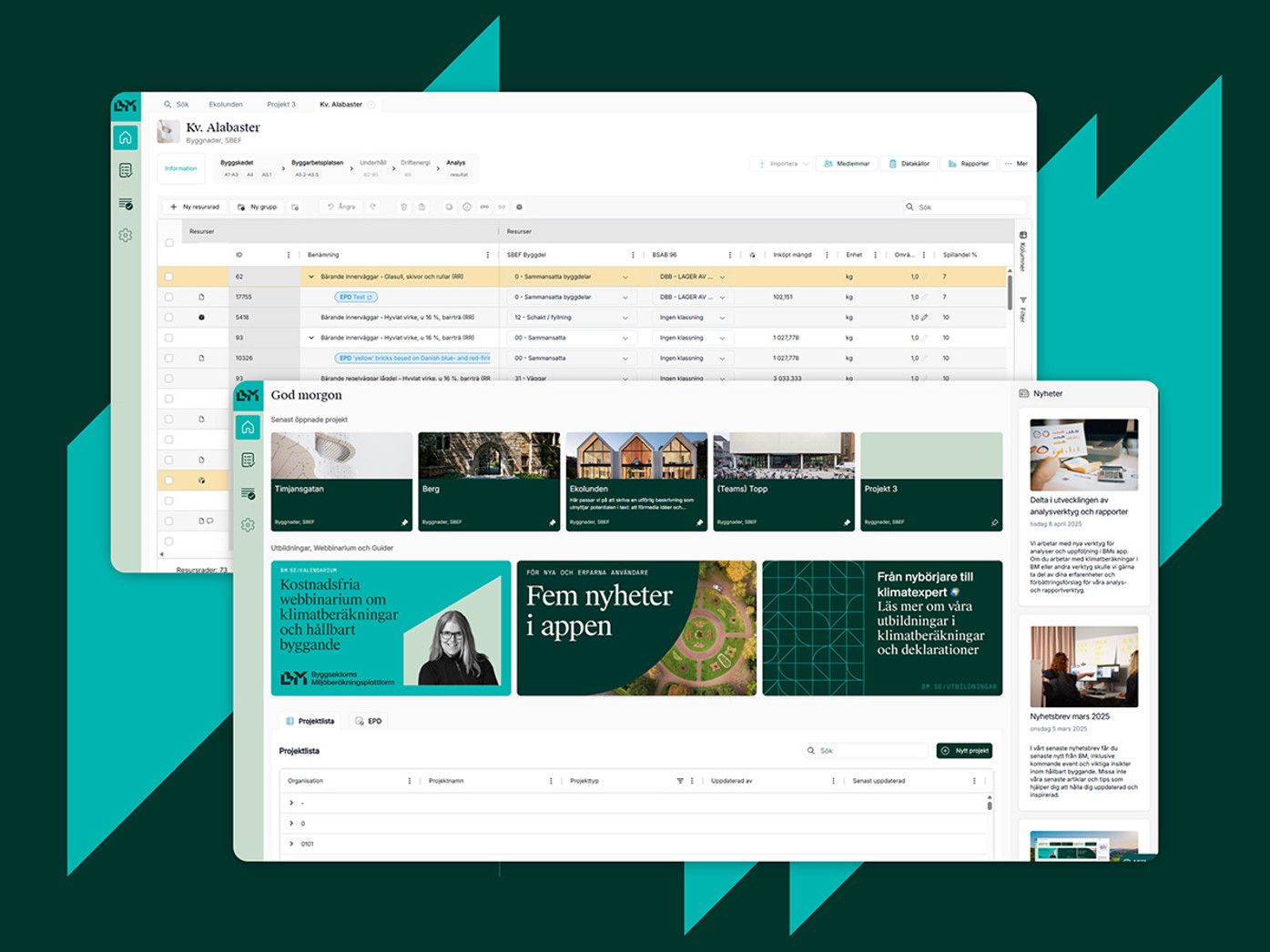Image resolution: width=1270 pixels, height=952 pixels.
Task: Click the pencil edit icon in row 5418
Action: 925,318
